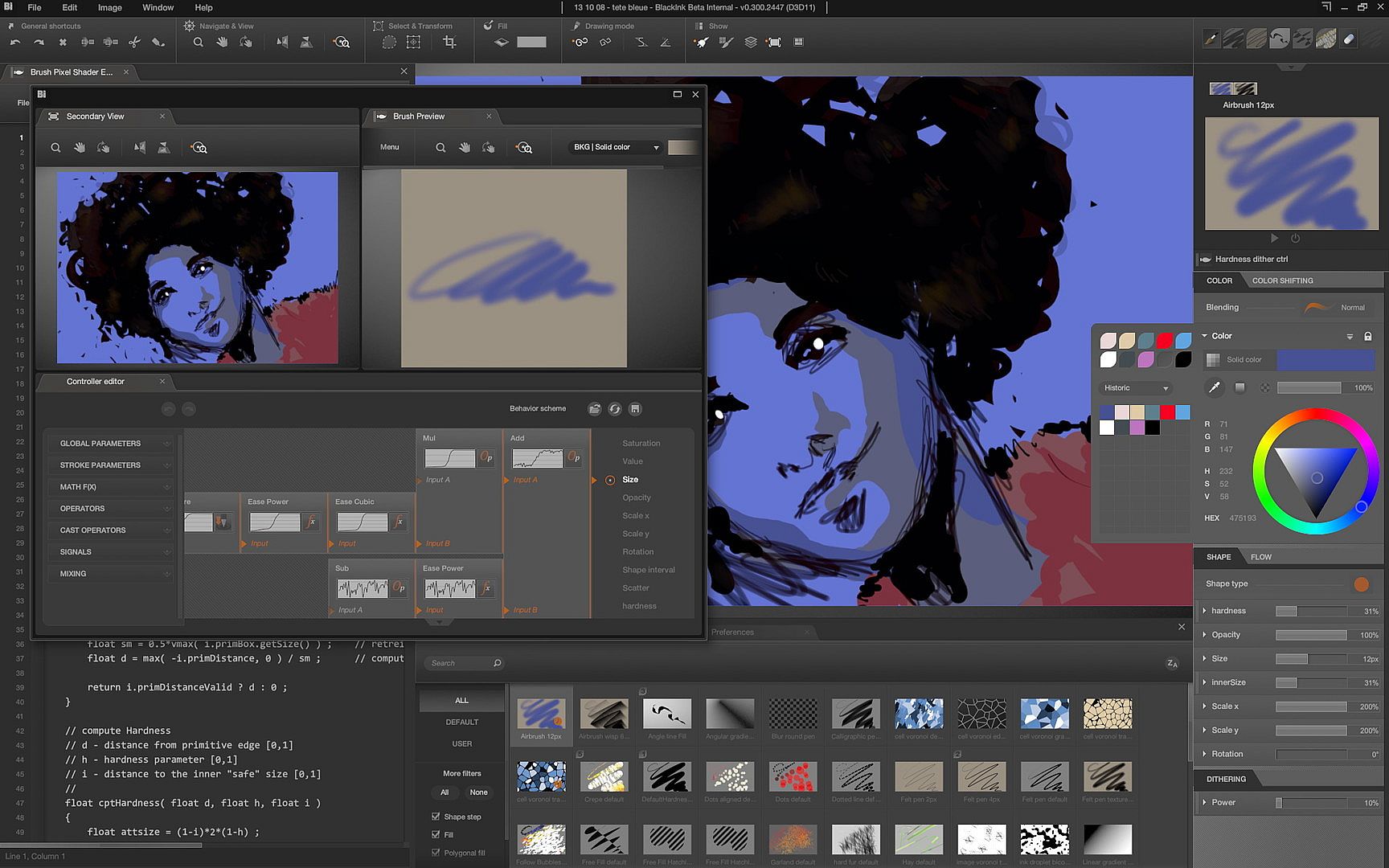This screenshot has width=1389, height=868.
Task: Toggle the Shape step checkbox
Action: click(436, 817)
